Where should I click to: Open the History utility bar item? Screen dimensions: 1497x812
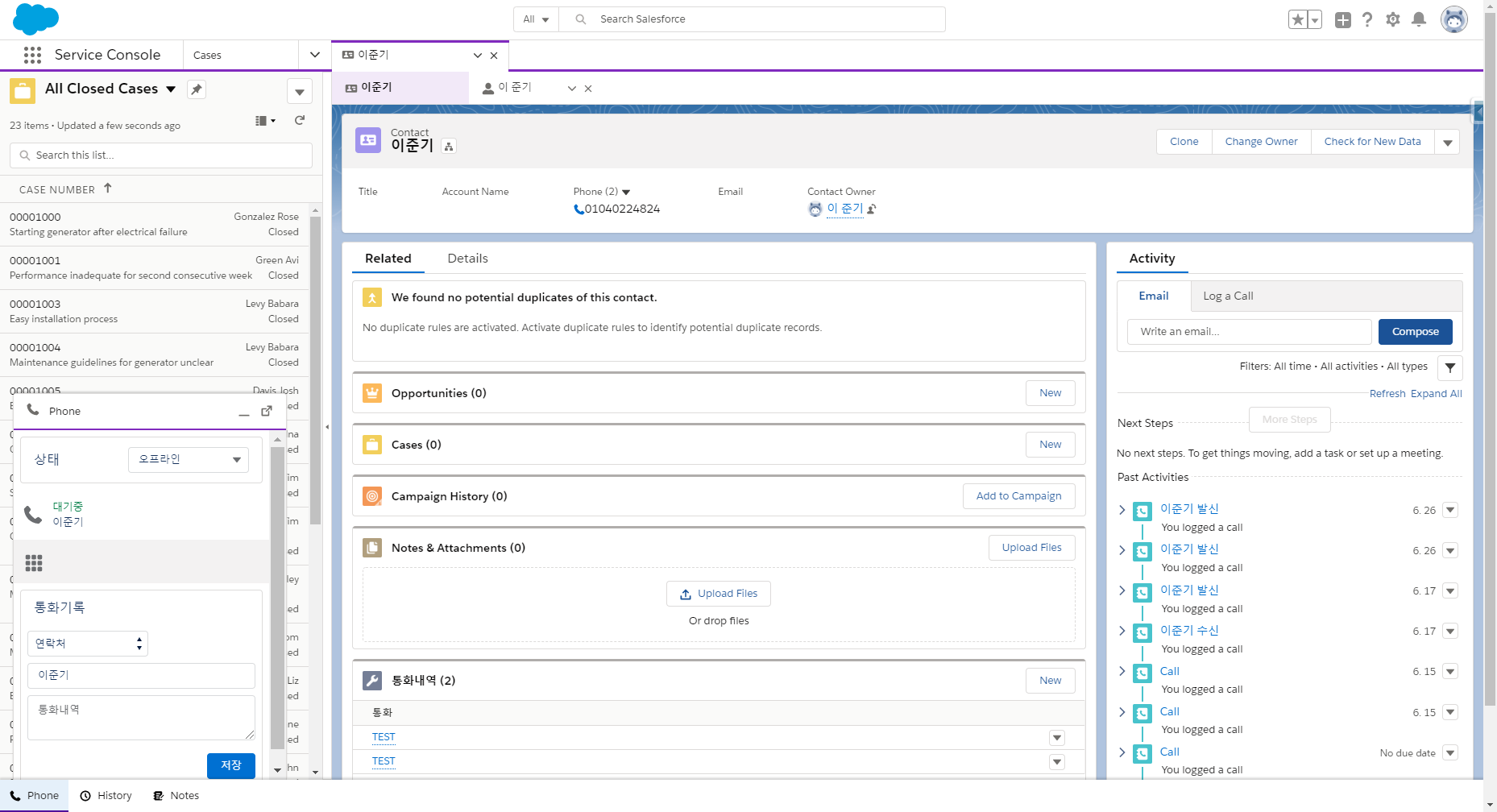106,796
